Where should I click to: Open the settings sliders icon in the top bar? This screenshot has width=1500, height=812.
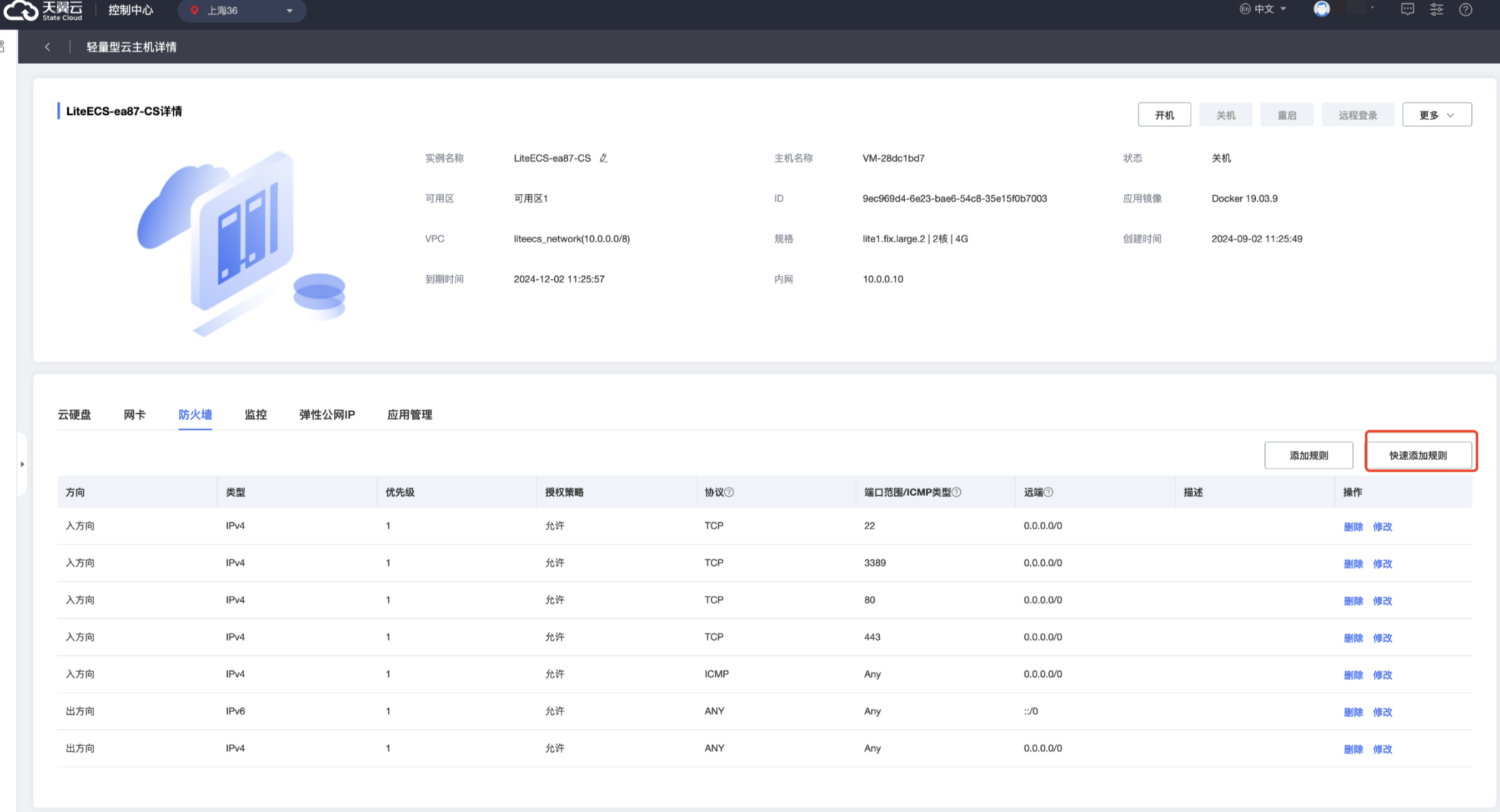(x=1437, y=10)
